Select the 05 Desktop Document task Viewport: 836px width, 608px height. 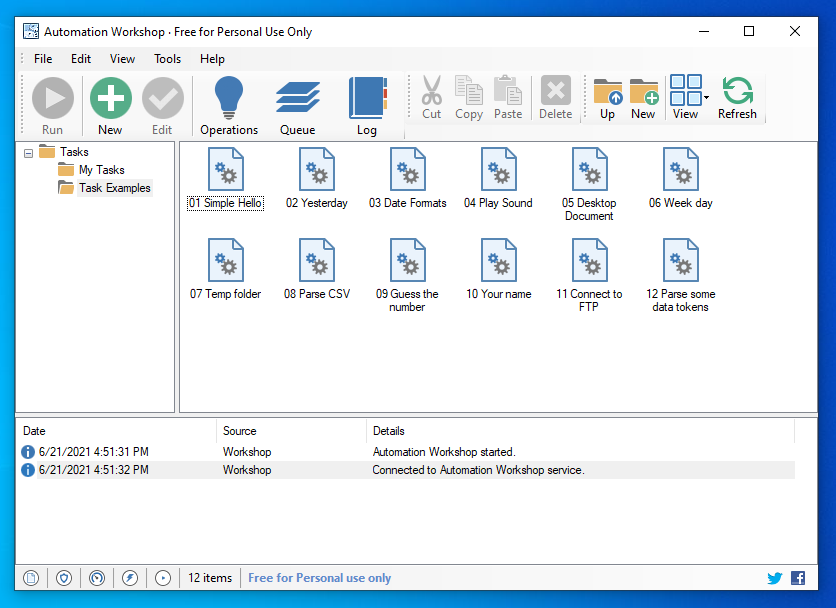(x=589, y=185)
